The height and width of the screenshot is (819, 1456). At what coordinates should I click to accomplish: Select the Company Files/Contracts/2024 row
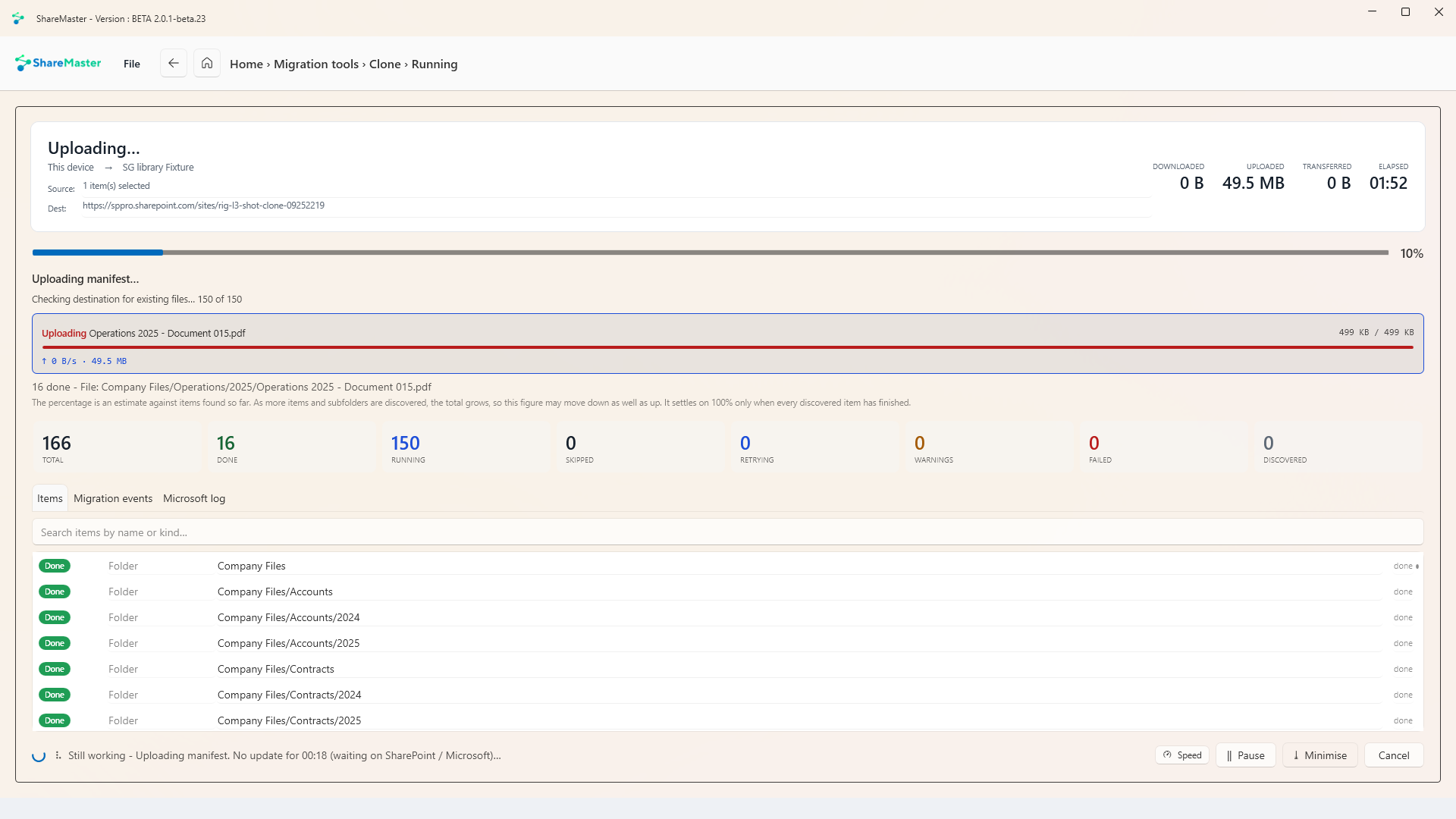728,695
